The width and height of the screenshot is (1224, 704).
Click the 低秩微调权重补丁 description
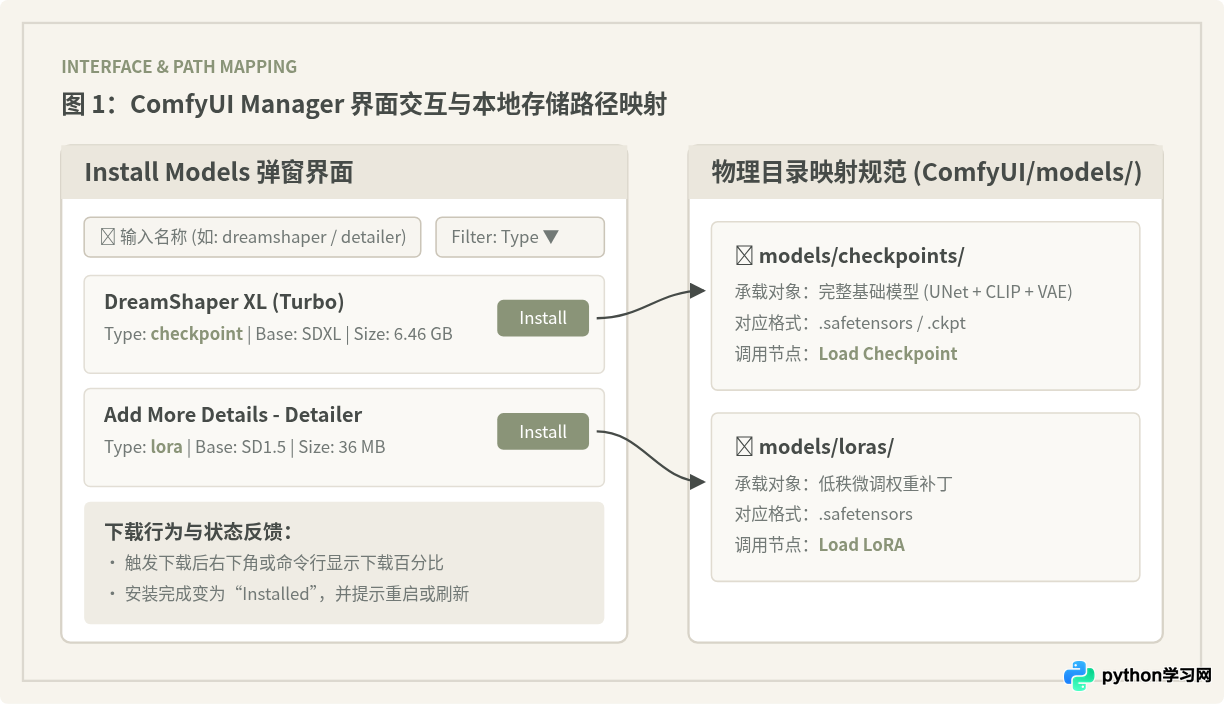885,484
